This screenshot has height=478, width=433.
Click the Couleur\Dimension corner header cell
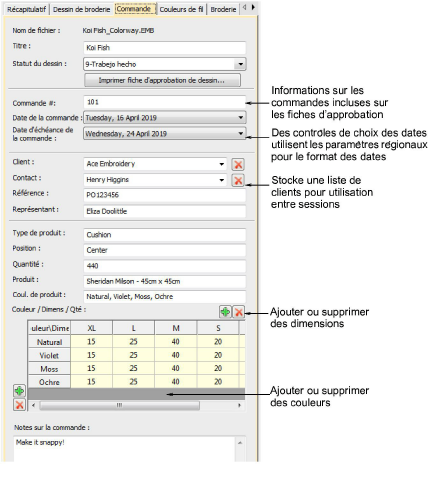click(x=49, y=328)
